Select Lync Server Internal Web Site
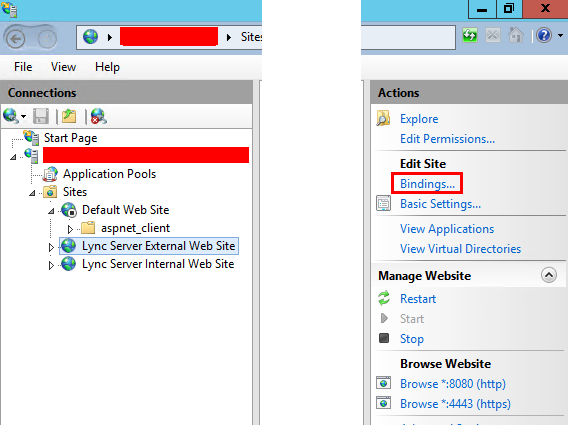This screenshot has width=568, height=425. (158, 264)
